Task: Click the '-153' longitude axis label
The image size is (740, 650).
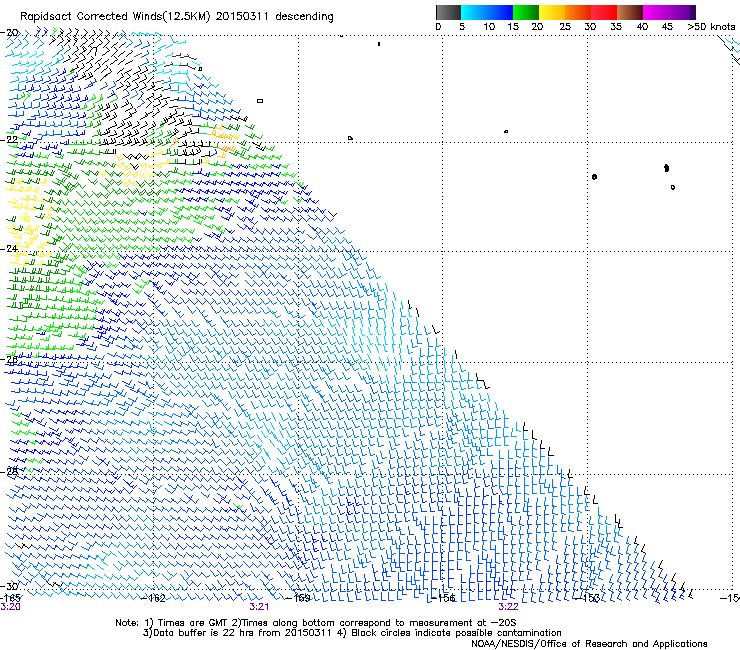Action: (x=587, y=598)
